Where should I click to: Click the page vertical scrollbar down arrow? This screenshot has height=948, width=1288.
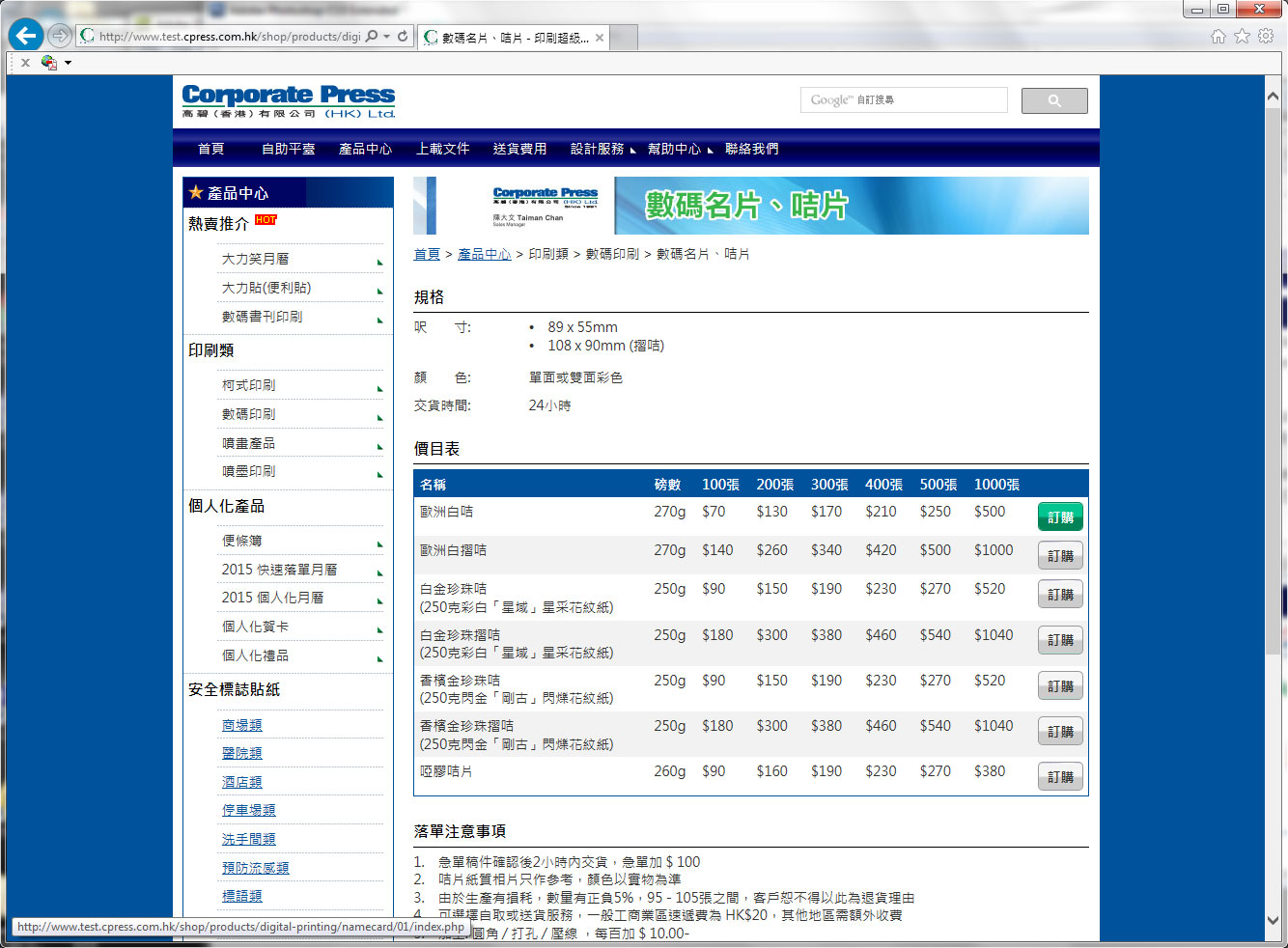coord(1273,921)
